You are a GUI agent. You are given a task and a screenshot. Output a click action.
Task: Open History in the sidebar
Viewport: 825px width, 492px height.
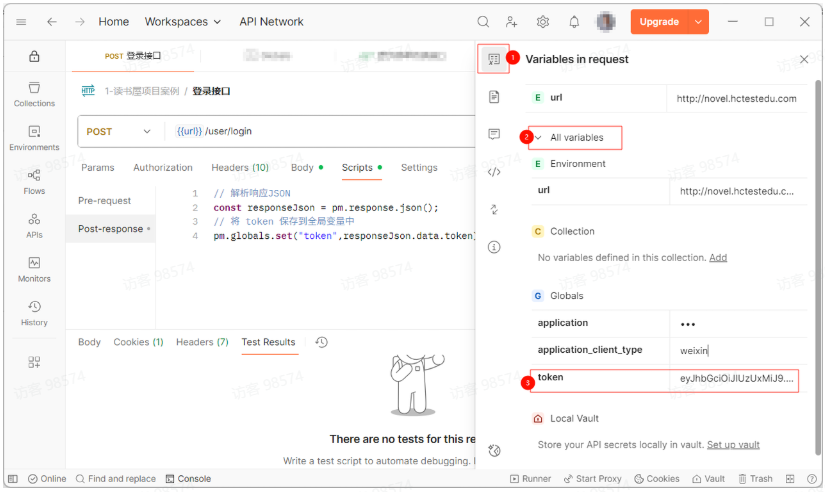click(x=34, y=313)
